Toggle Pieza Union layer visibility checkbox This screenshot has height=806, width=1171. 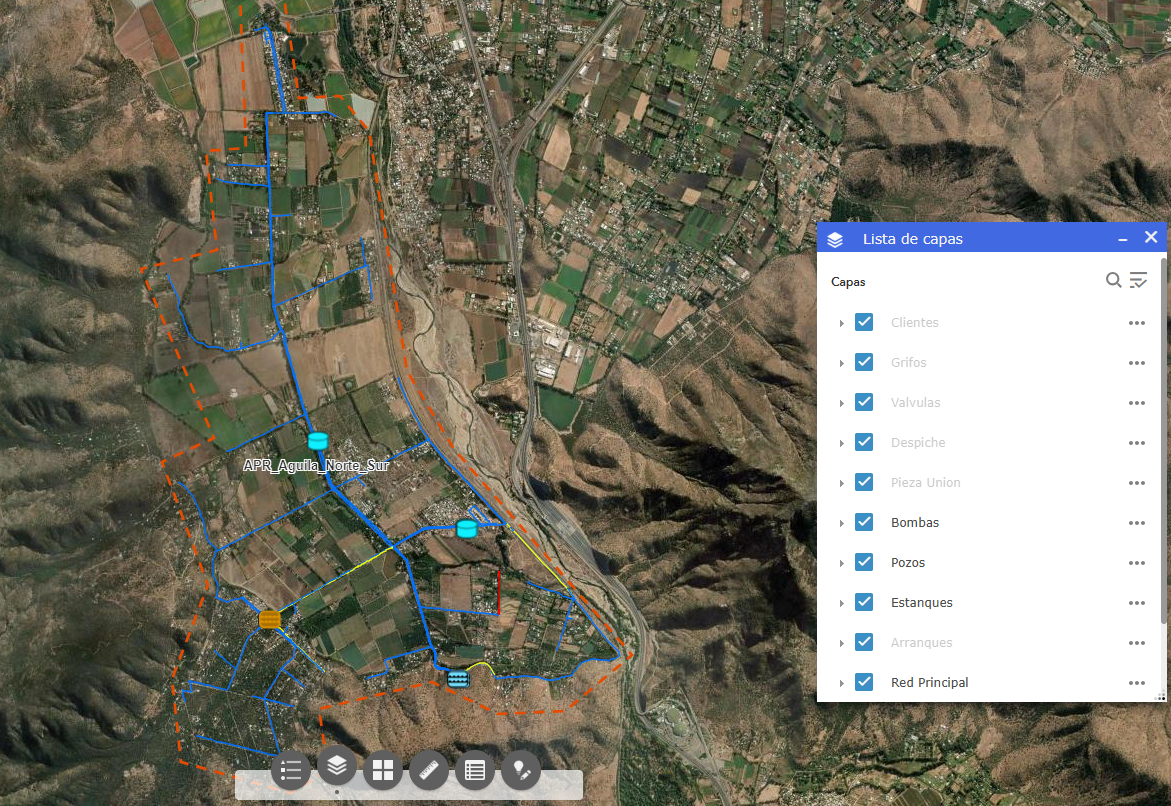(864, 482)
